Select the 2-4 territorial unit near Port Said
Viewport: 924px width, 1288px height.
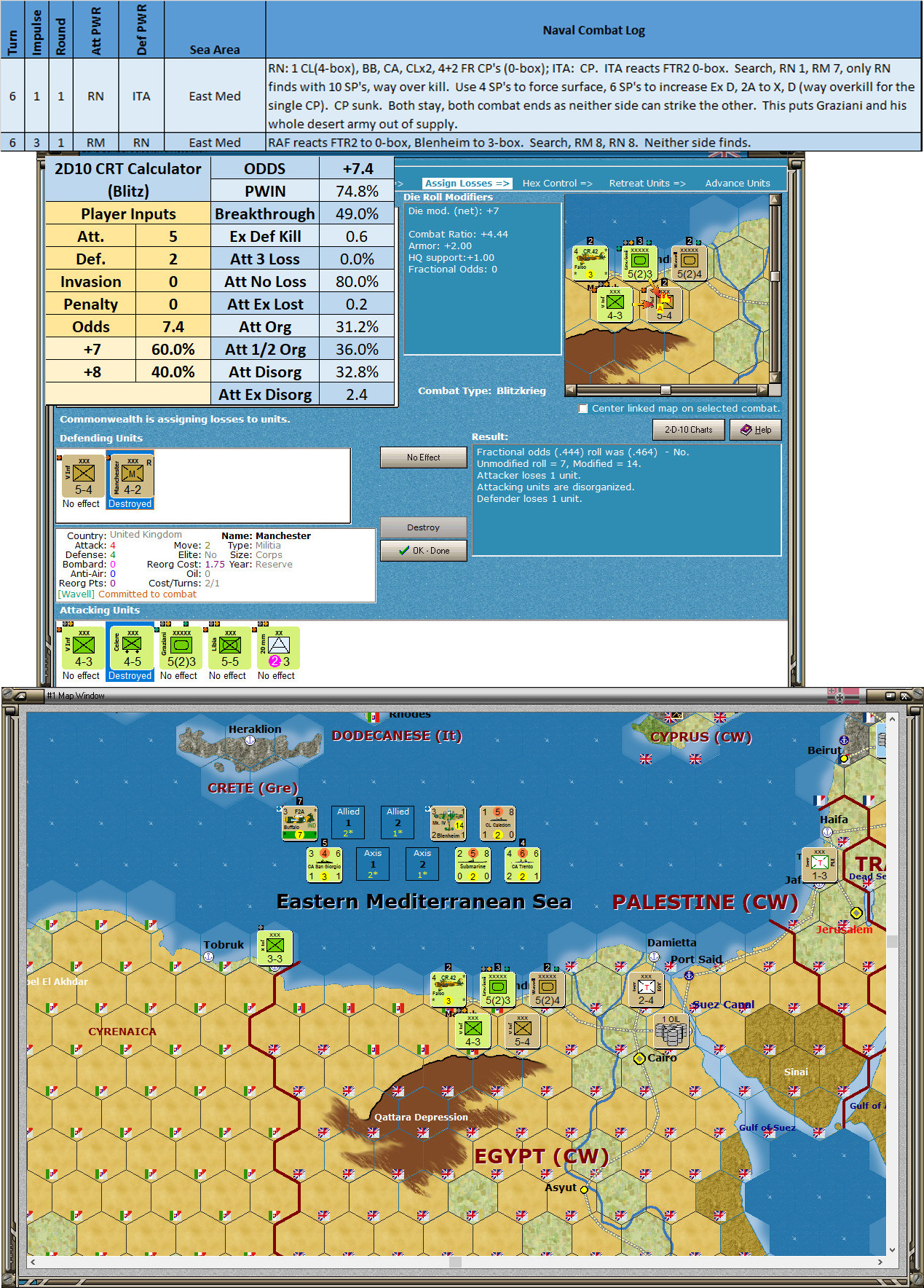tap(646, 989)
